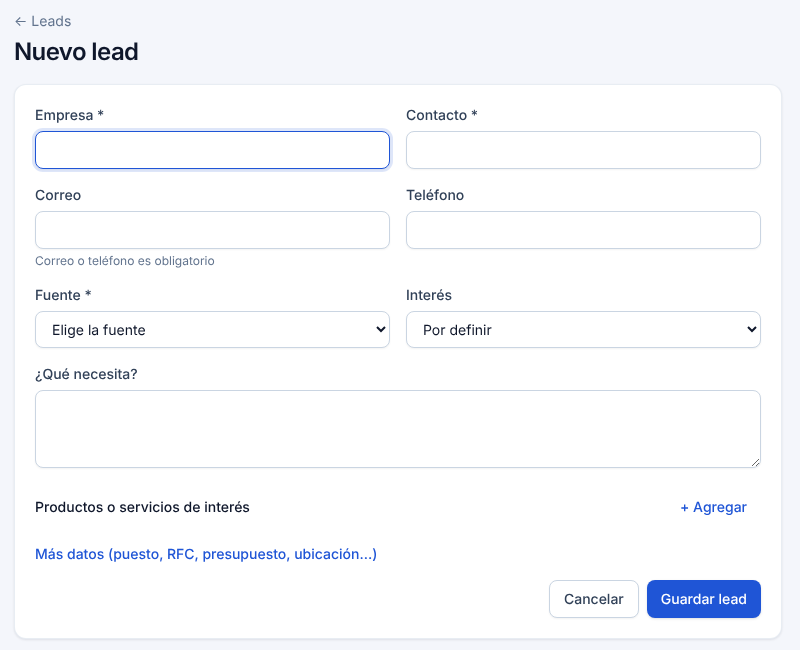
Task: Click the 'Contacto *' field label
Action: coord(442,115)
